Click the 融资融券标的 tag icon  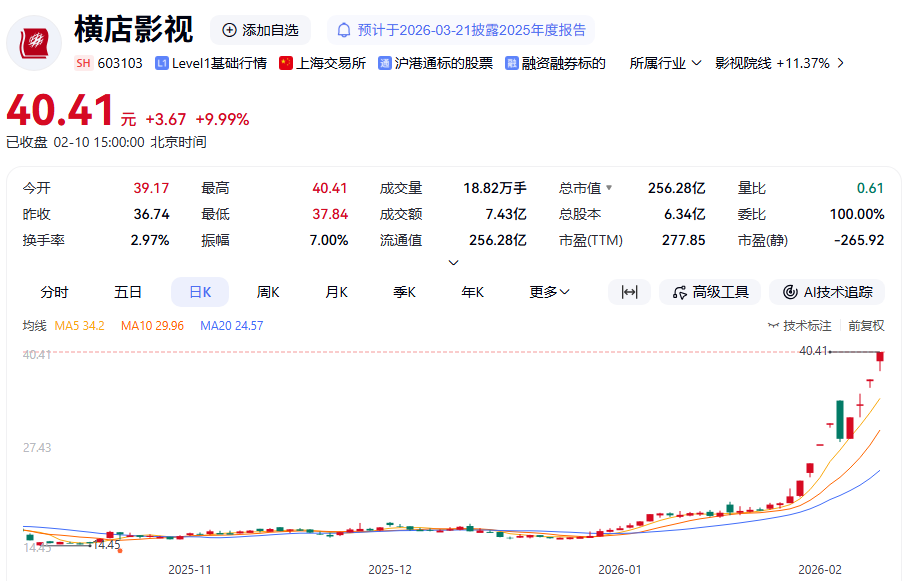click(x=512, y=63)
